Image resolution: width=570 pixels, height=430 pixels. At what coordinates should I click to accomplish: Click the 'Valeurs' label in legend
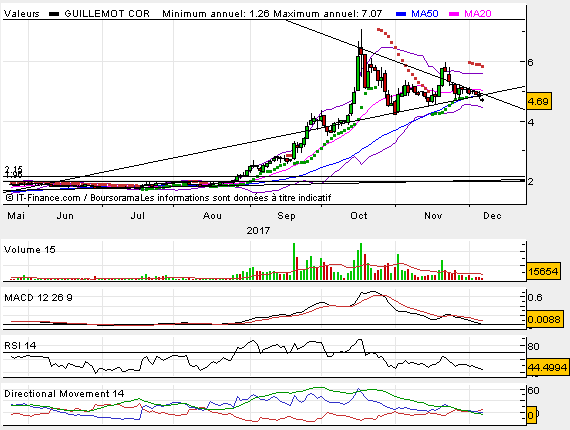[21, 14]
